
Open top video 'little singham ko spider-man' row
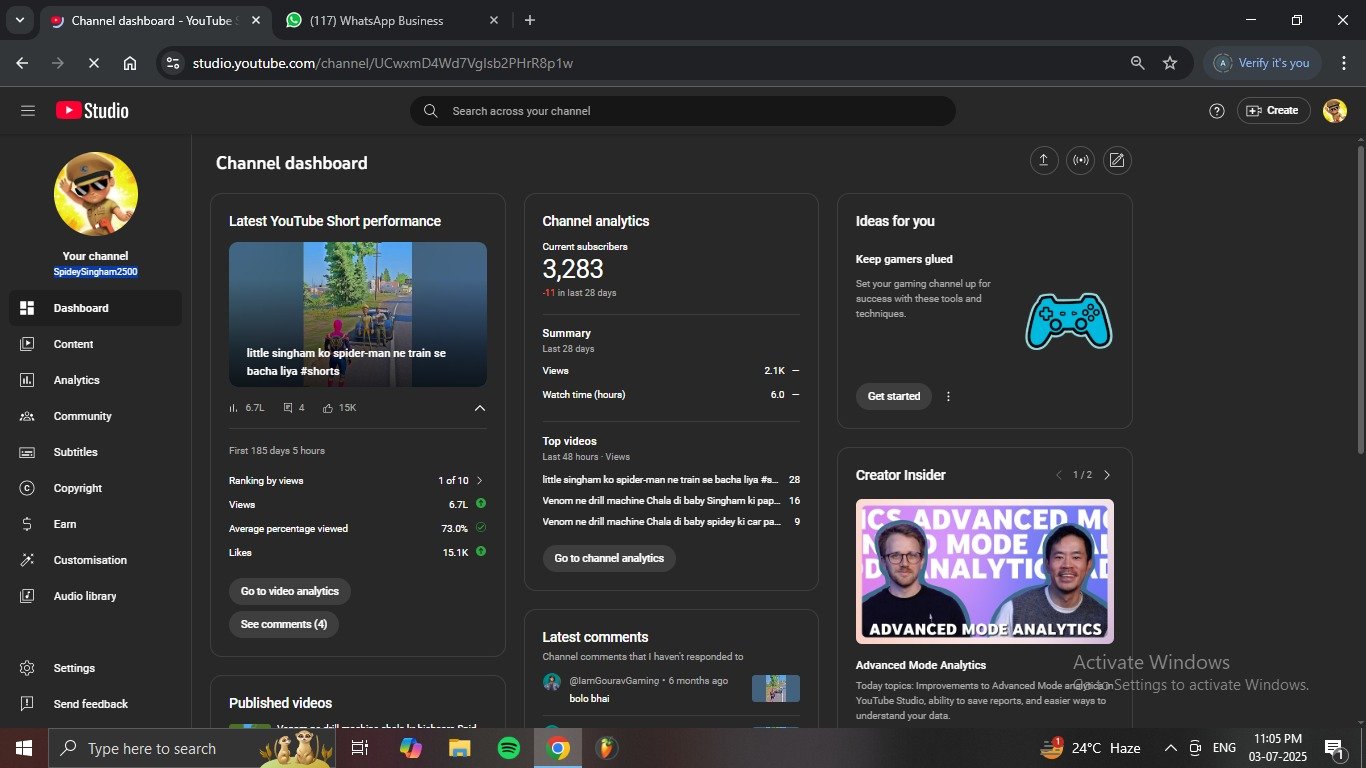pyautogui.click(x=671, y=480)
